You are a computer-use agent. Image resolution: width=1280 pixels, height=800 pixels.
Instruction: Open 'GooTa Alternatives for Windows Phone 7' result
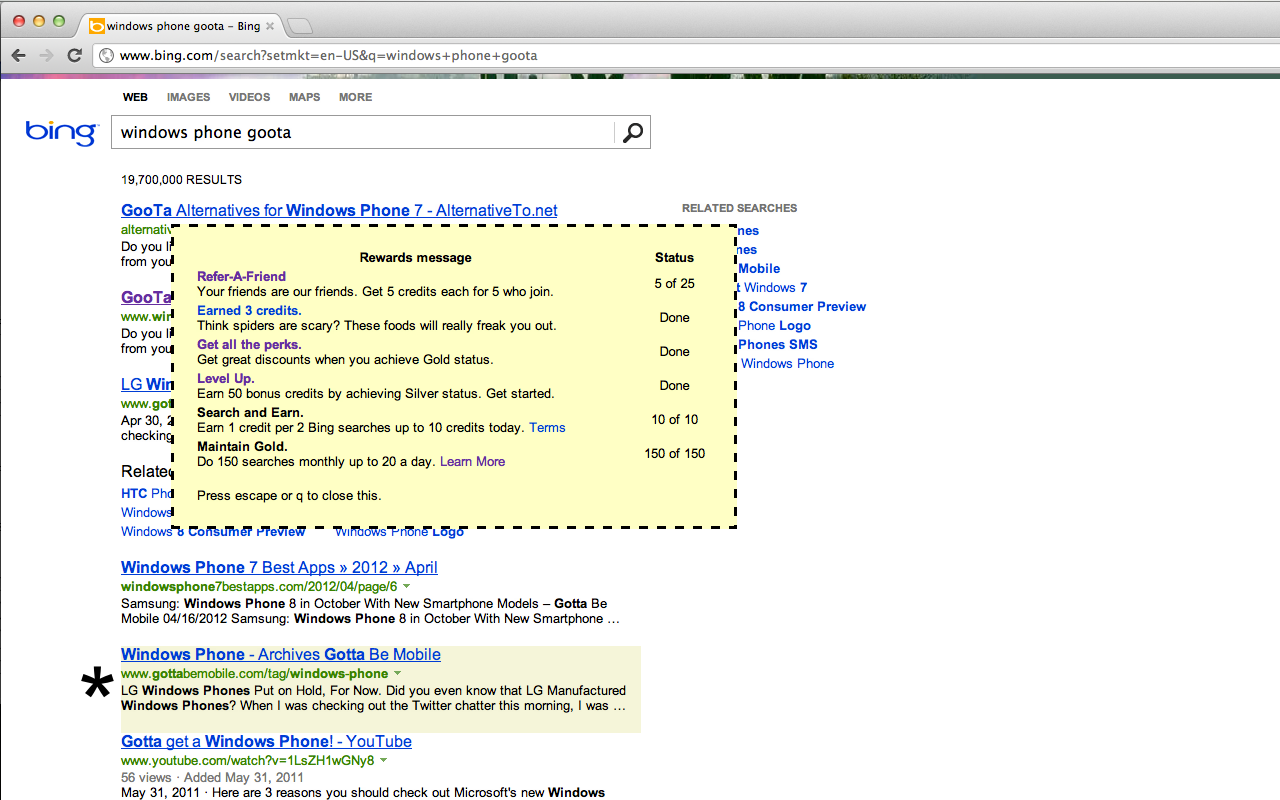pyautogui.click(x=339, y=210)
